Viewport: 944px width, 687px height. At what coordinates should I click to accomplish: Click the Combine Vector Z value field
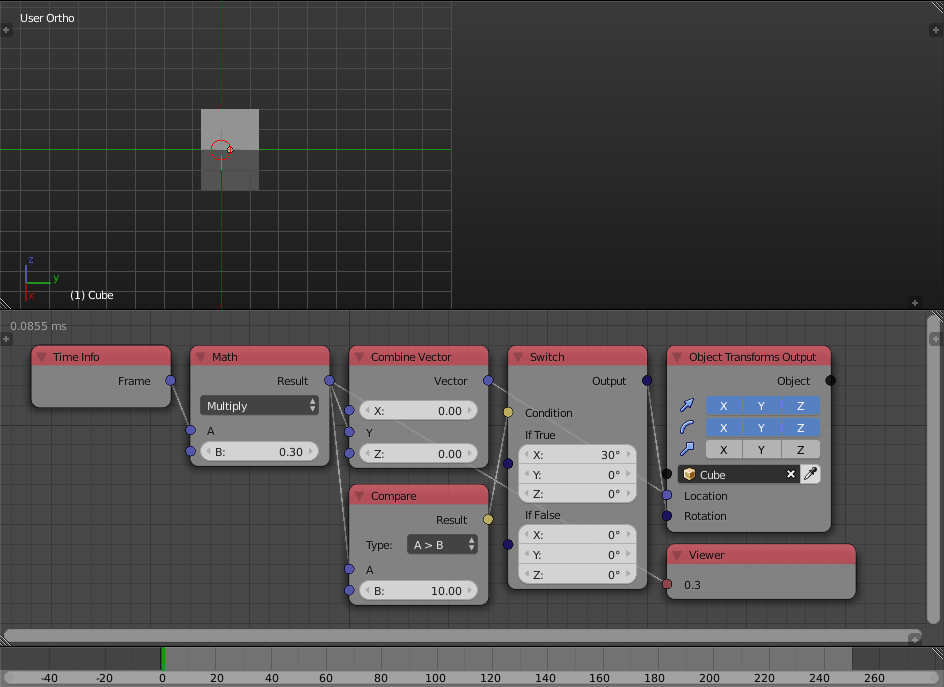click(418, 454)
